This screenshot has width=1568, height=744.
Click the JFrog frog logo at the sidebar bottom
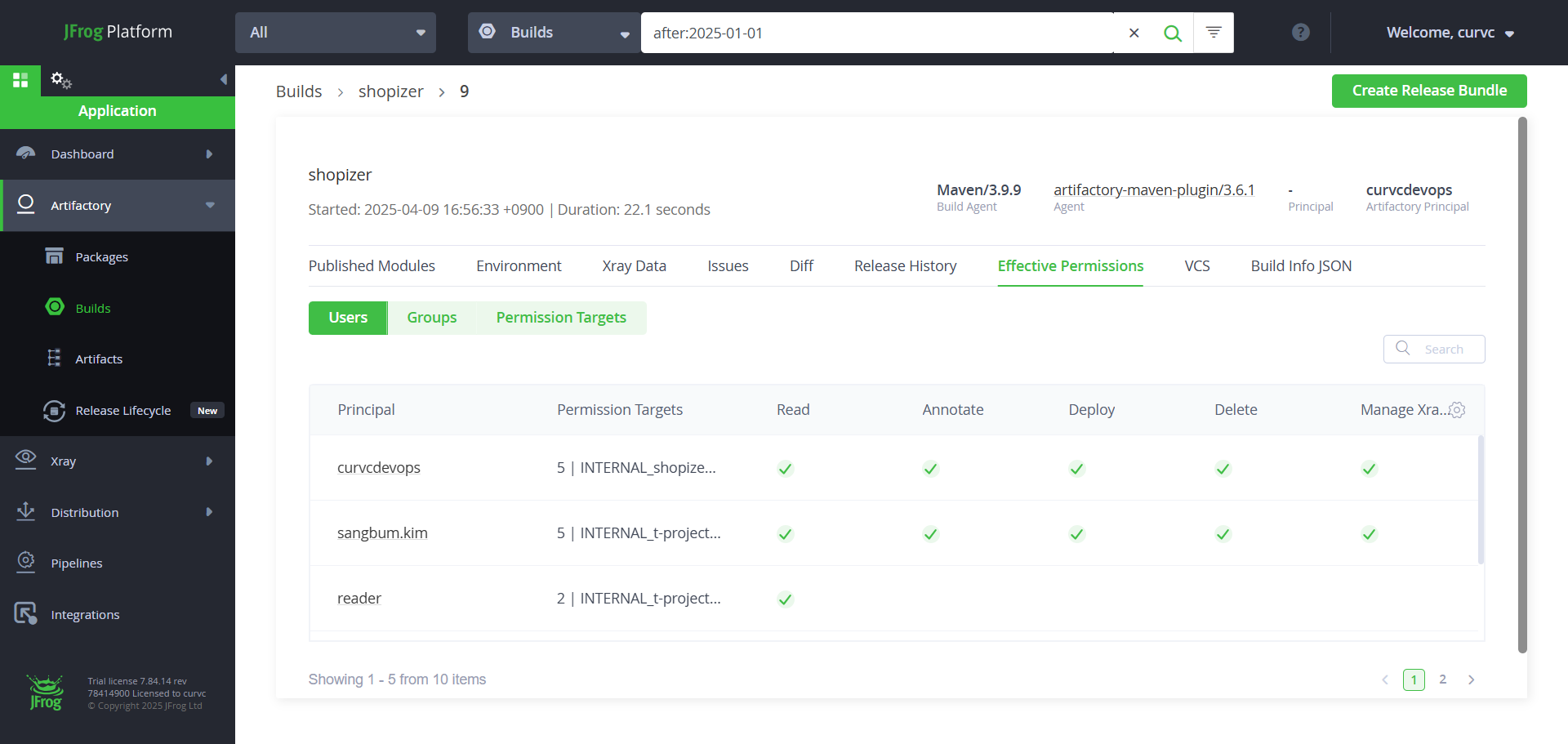pos(46,693)
